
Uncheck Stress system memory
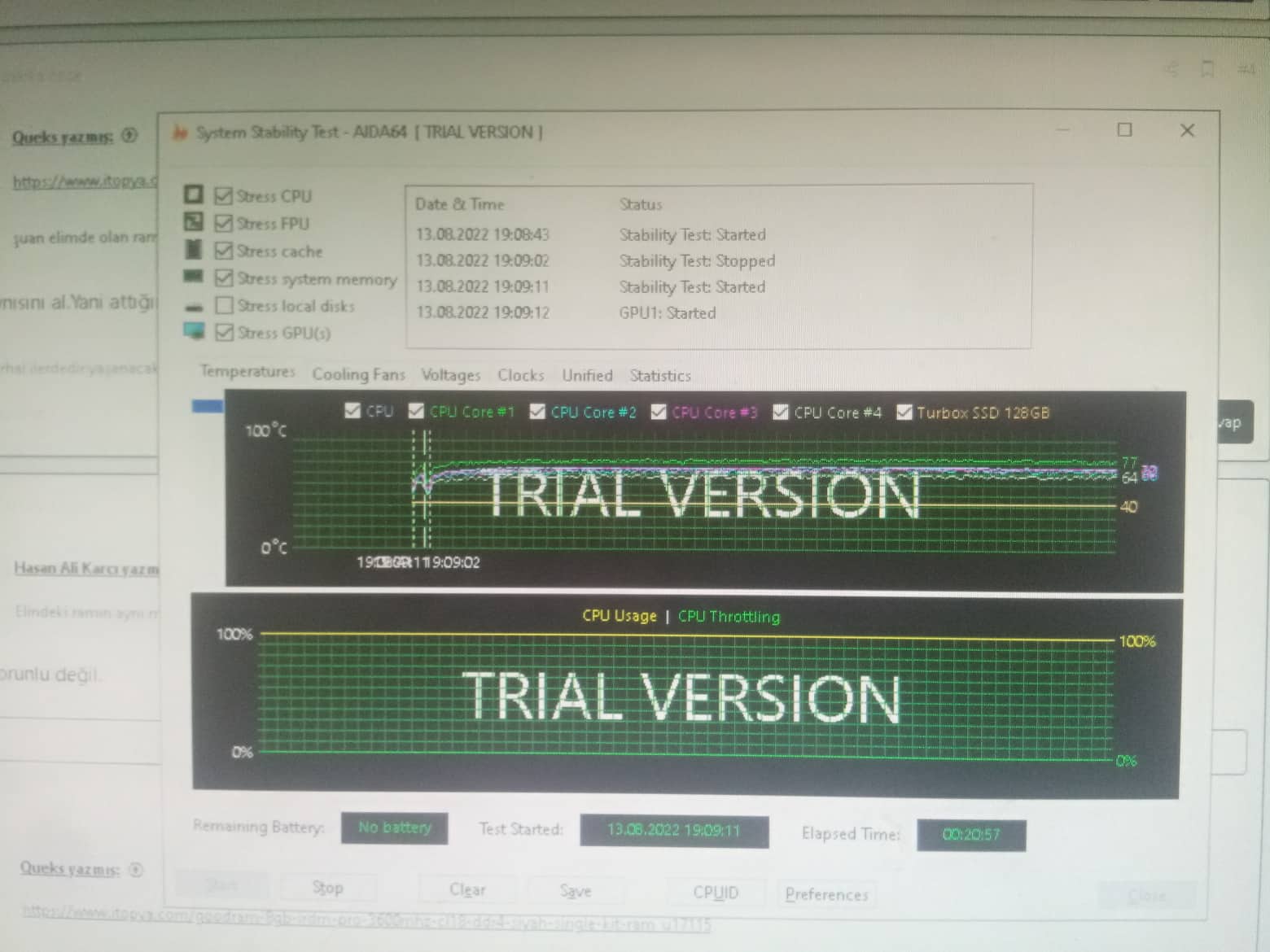click(x=223, y=278)
